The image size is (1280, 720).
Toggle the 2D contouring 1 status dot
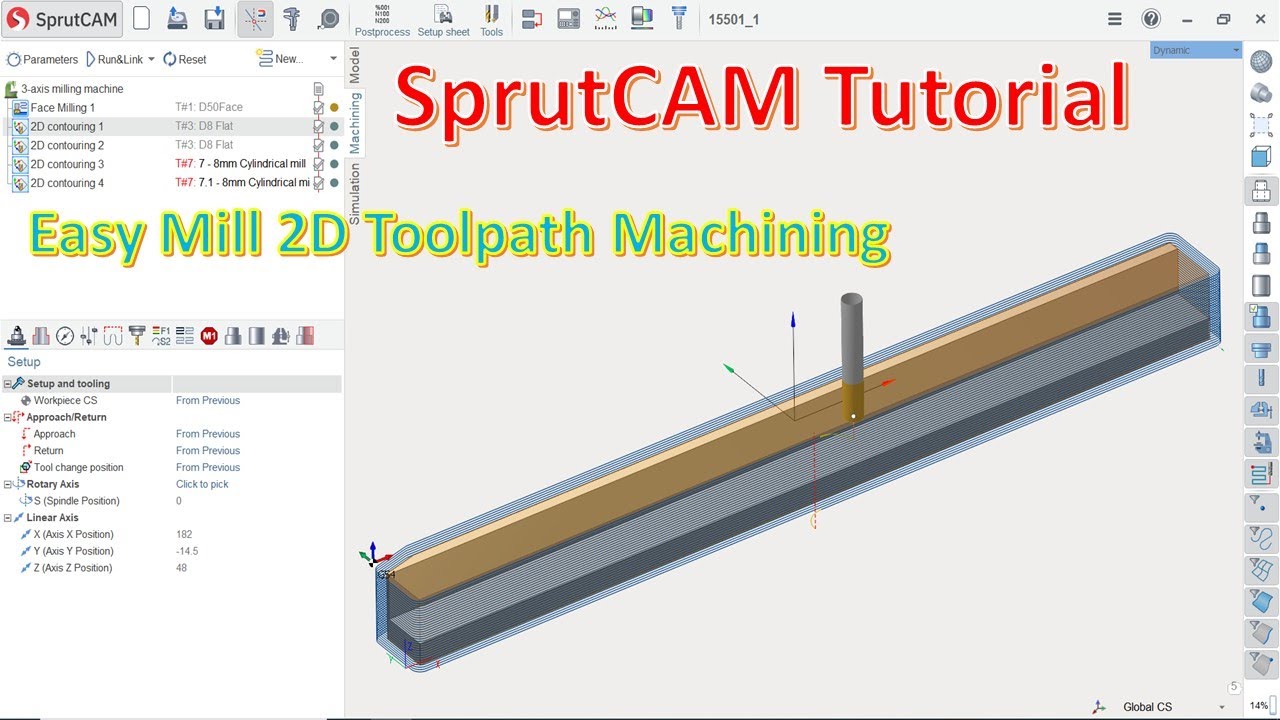334,126
